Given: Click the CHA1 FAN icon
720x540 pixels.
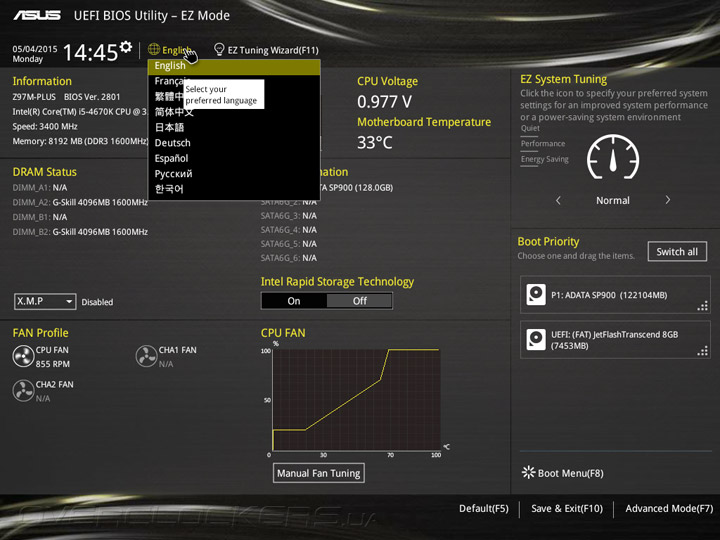Looking at the screenshot, I should pos(146,356).
